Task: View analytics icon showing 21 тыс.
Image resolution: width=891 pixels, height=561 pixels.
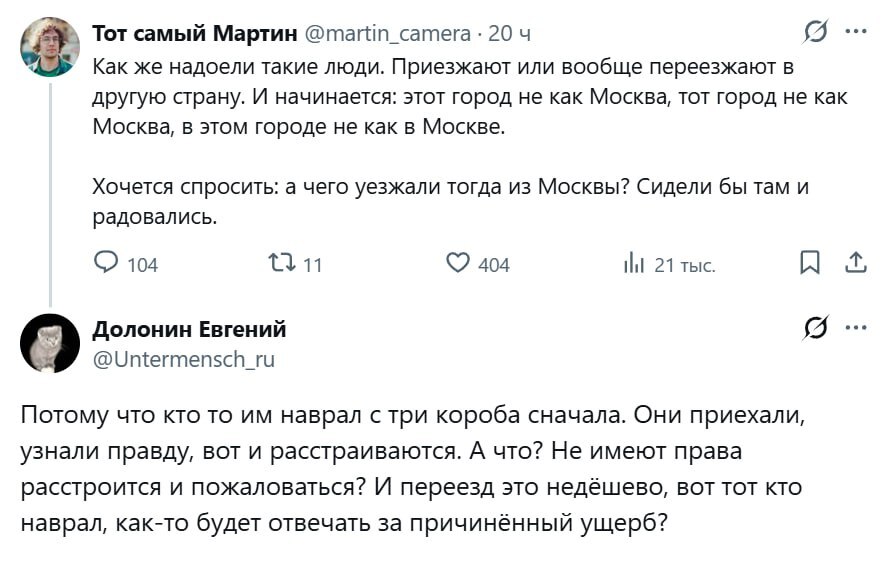Action: pos(633,264)
